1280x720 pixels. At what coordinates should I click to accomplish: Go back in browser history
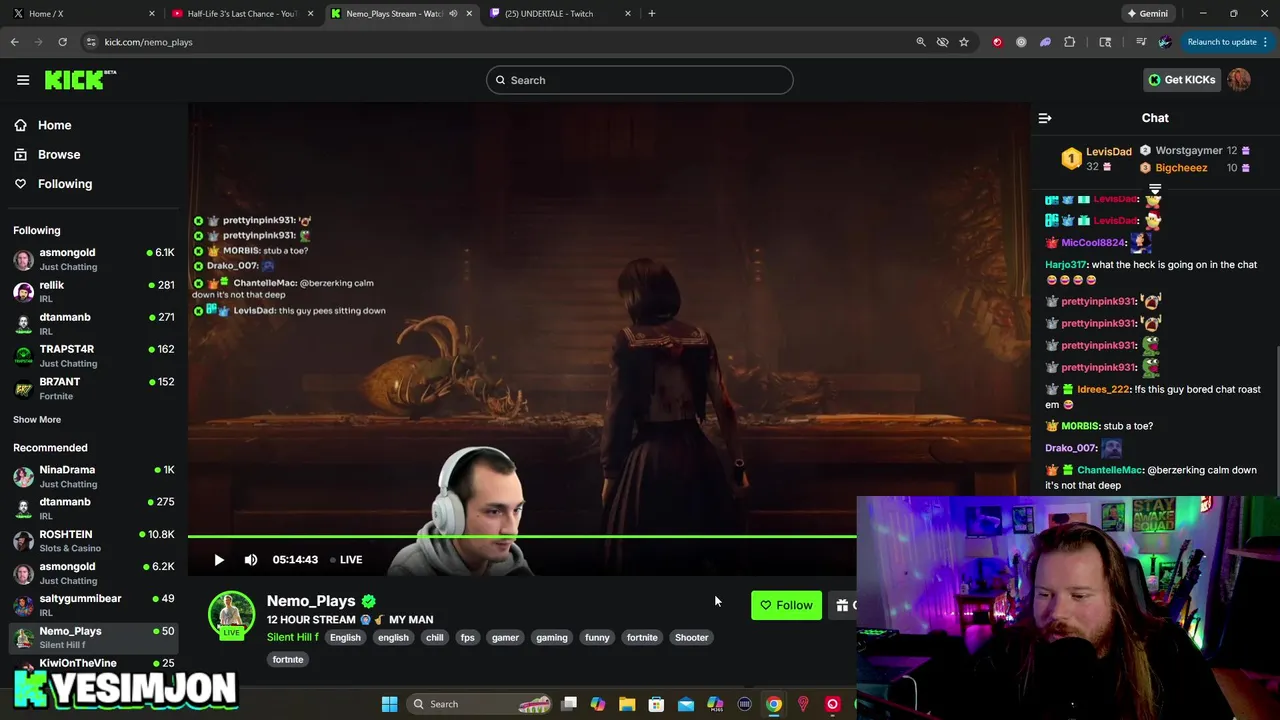14,42
